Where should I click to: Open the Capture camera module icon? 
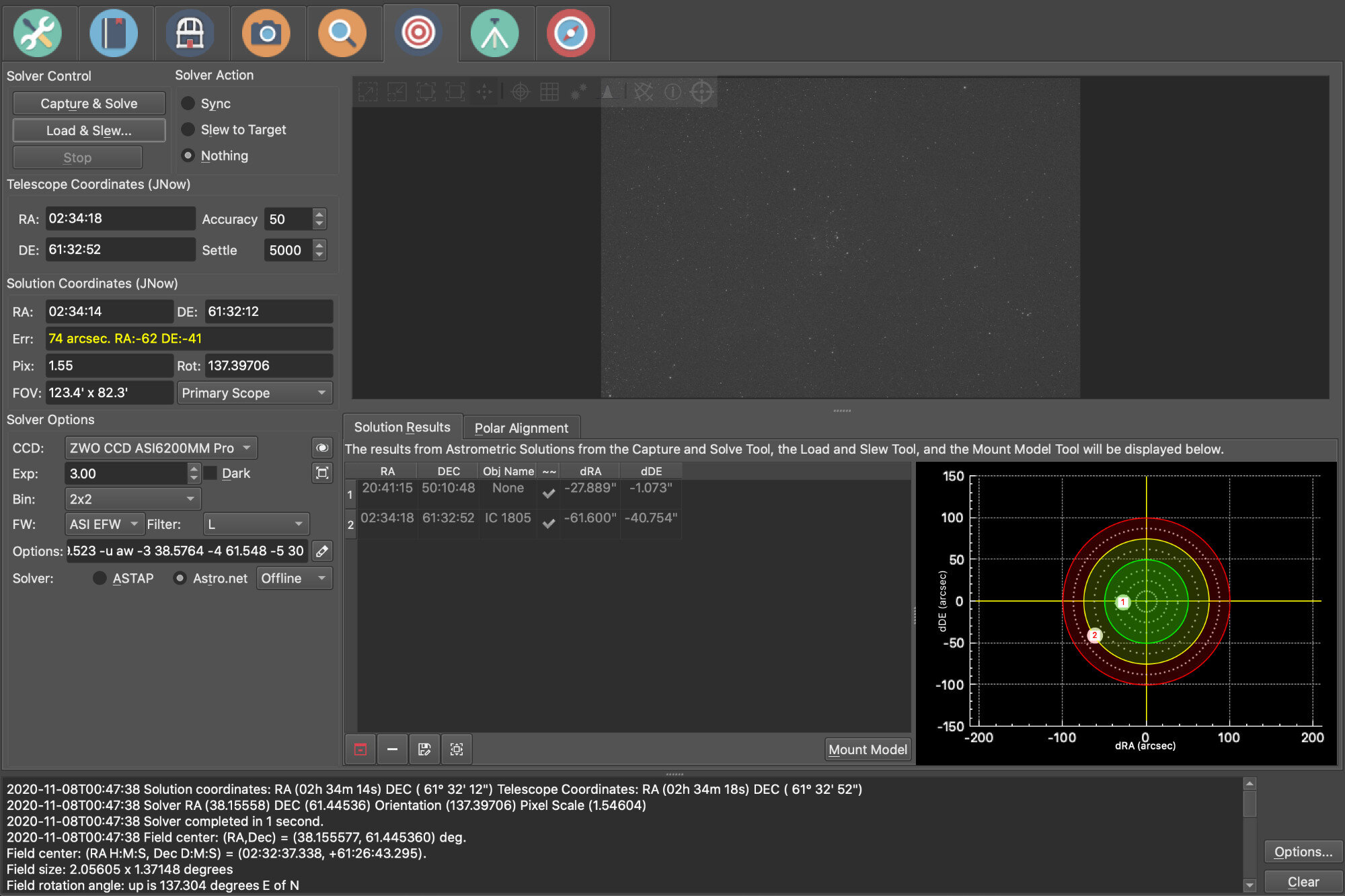[x=267, y=33]
